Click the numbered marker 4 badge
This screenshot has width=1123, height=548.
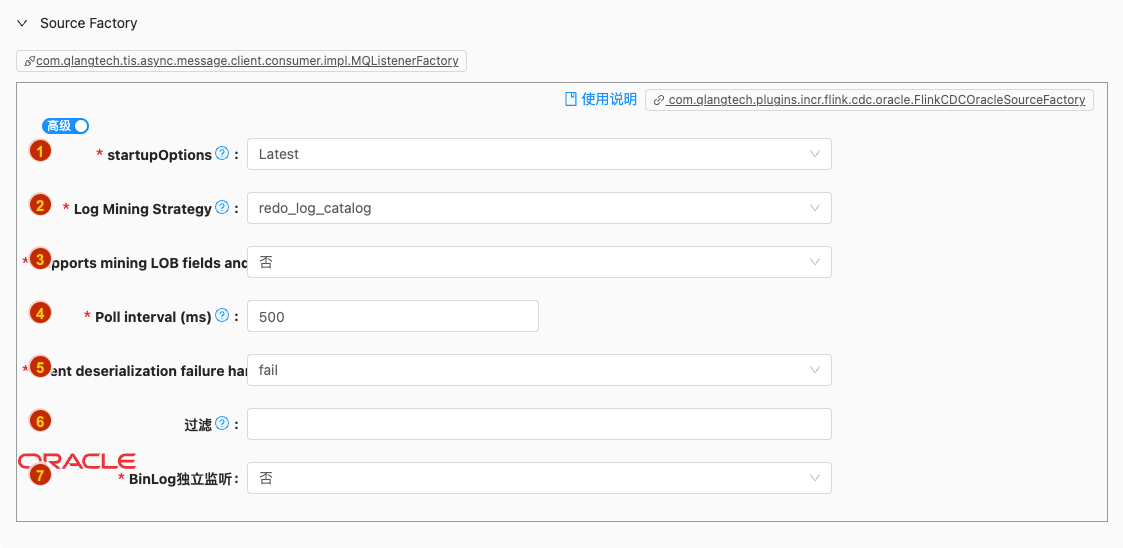click(x=40, y=313)
